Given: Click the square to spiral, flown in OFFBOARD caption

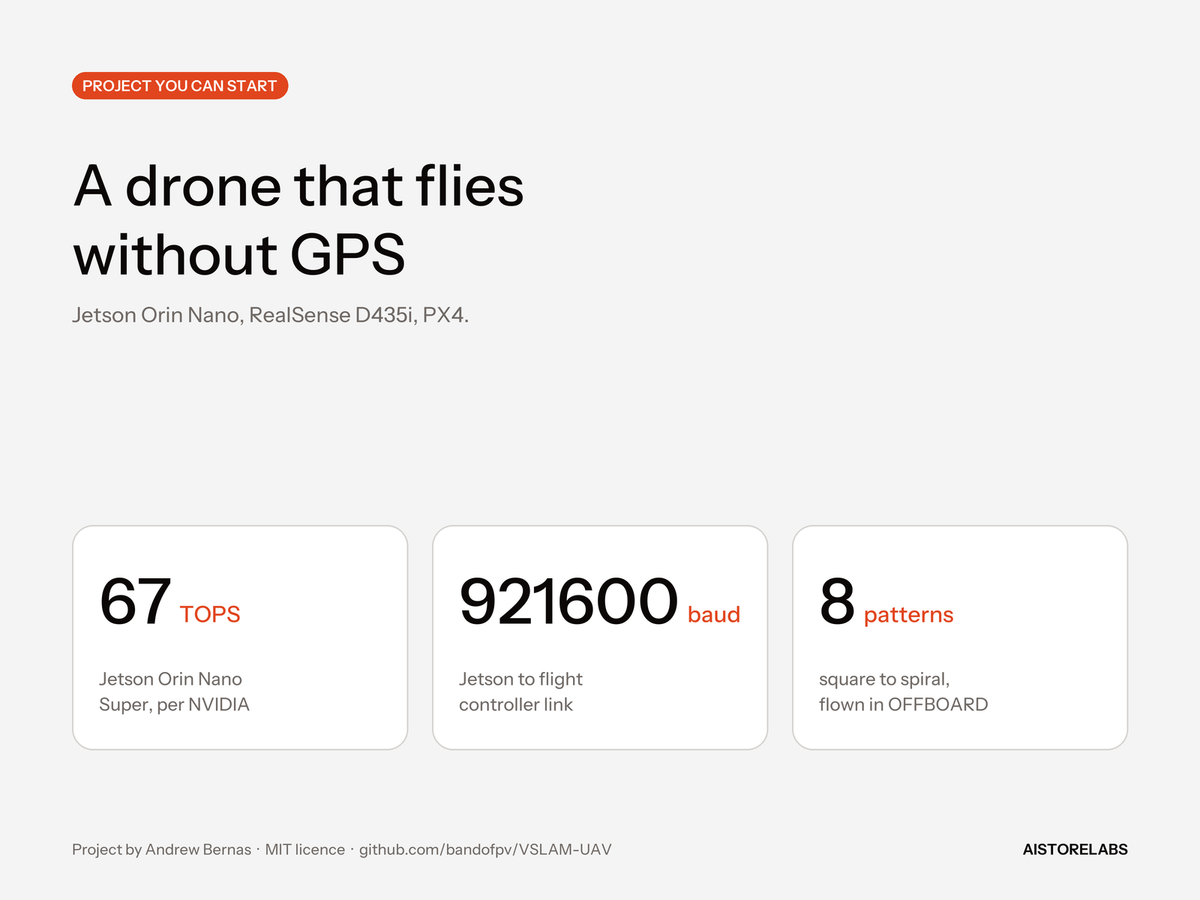Looking at the screenshot, I should [x=903, y=692].
